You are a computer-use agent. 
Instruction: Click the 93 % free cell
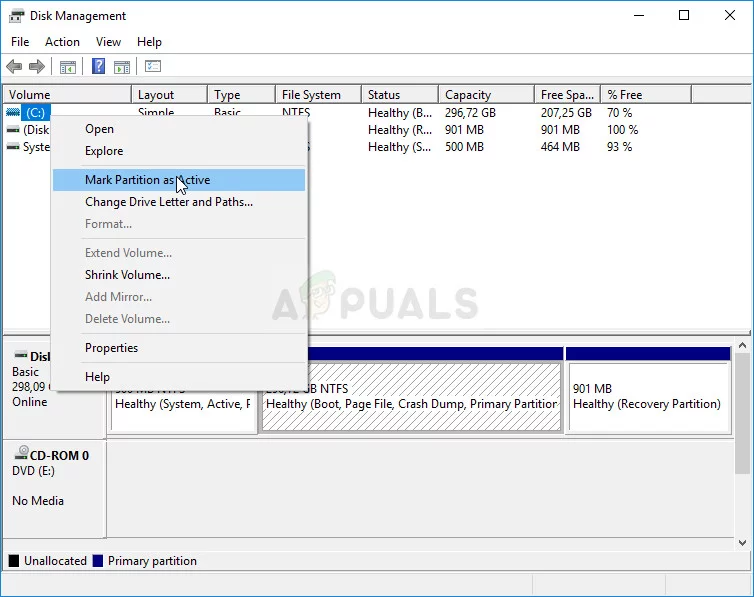coord(619,147)
